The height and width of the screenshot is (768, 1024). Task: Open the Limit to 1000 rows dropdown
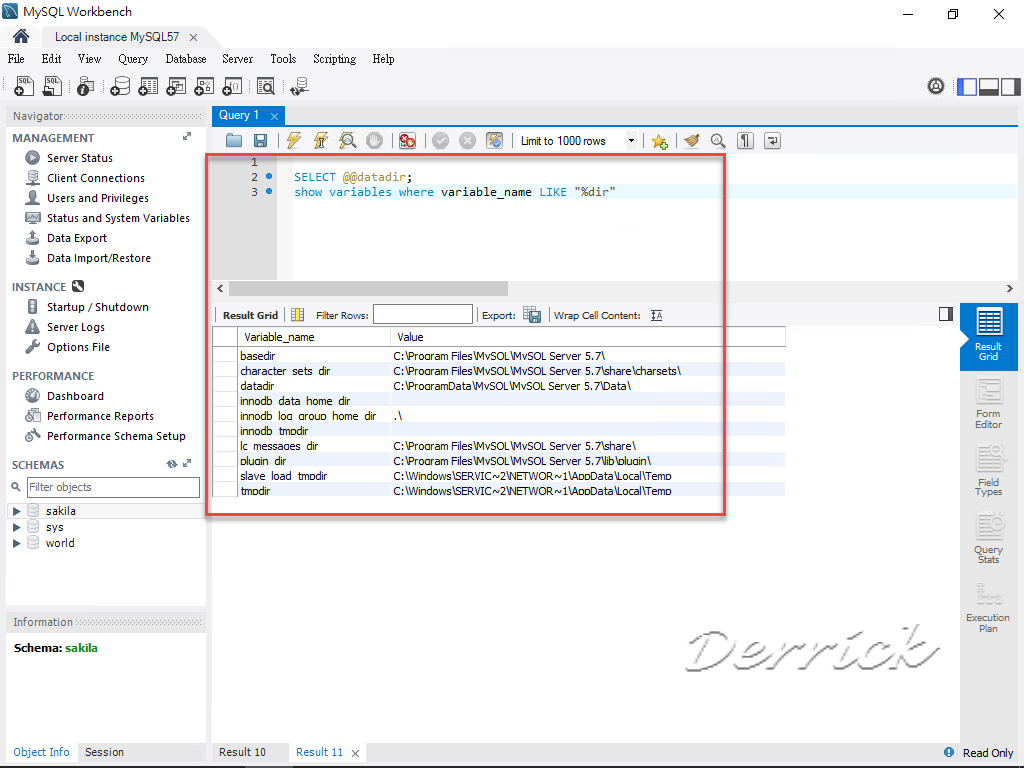(x=630, y=140)
